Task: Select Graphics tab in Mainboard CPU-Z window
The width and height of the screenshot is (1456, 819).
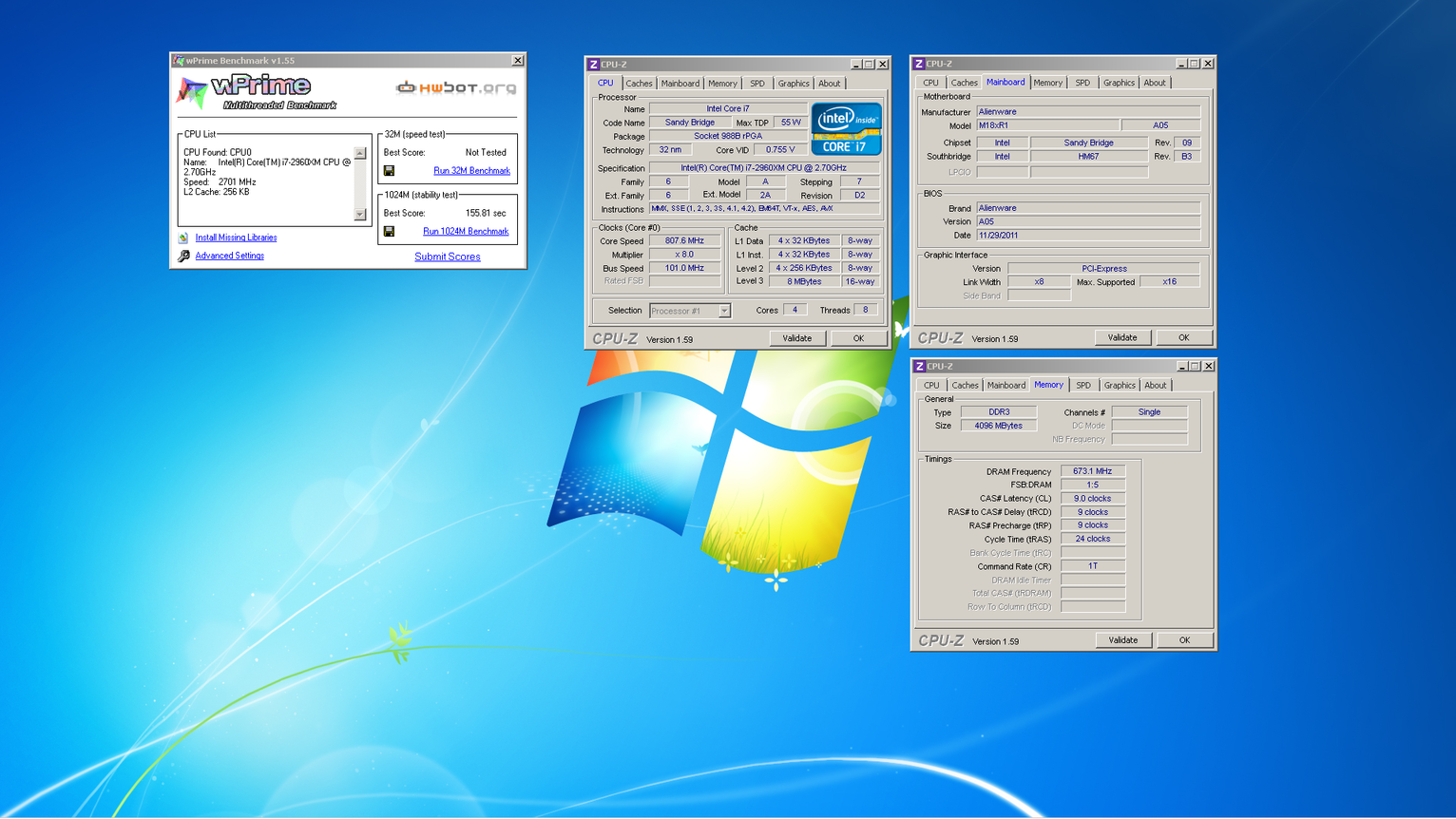Action: (x=1119, y=83)
